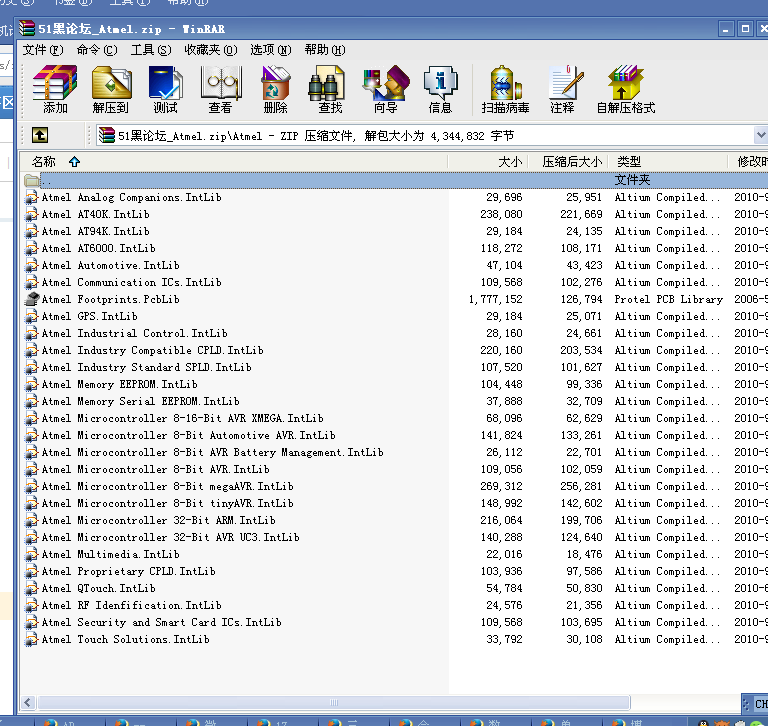Go up one folder level icon
Image resolution: width=768 pixels, height=726 pixels.
click(40, 135)
